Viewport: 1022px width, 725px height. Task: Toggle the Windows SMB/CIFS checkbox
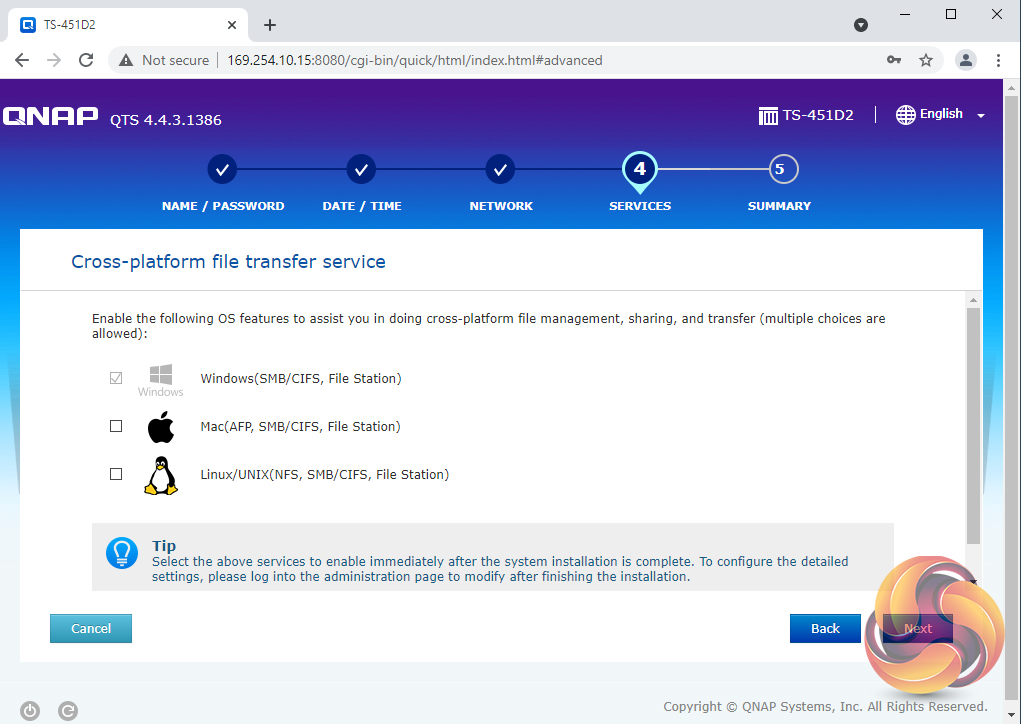pos(116,378)
